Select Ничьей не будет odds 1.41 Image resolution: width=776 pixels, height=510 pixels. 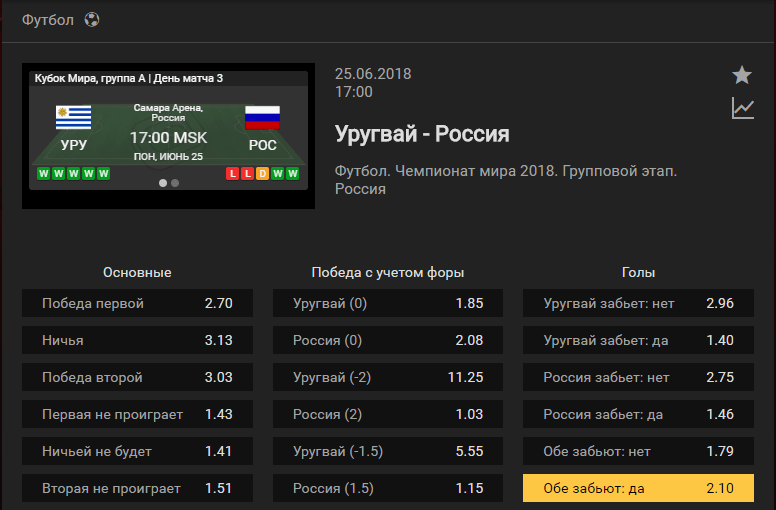[138, 451]
